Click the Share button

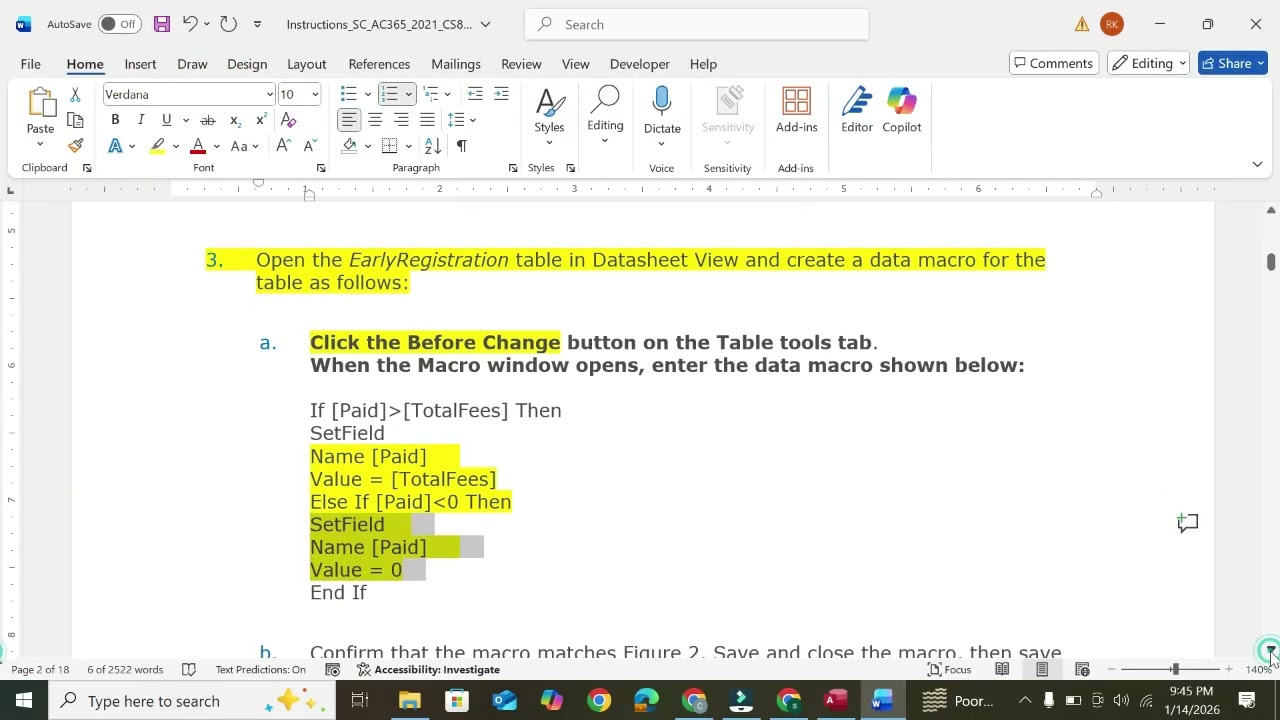pyautogui.click(x=1232, y=63)
